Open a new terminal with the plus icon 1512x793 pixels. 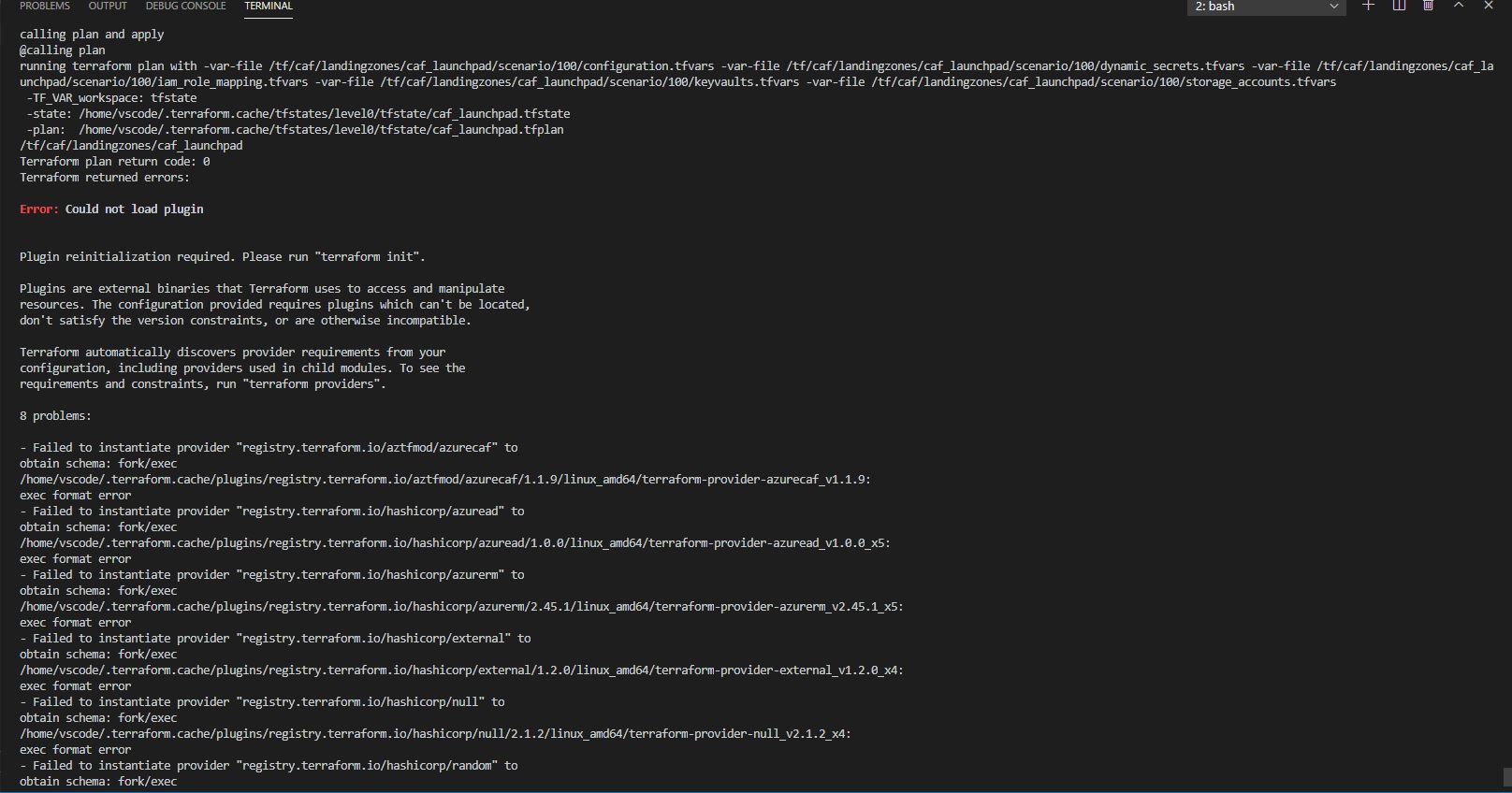[1367, 7]
